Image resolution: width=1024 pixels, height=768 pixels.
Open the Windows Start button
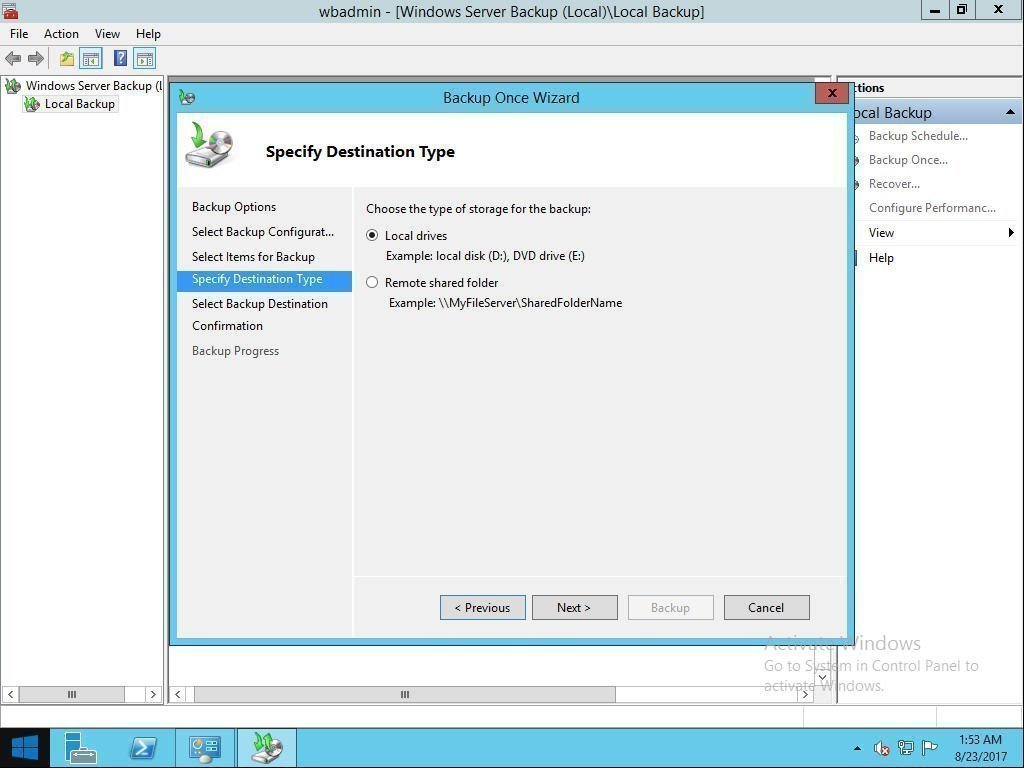(25, 748)
